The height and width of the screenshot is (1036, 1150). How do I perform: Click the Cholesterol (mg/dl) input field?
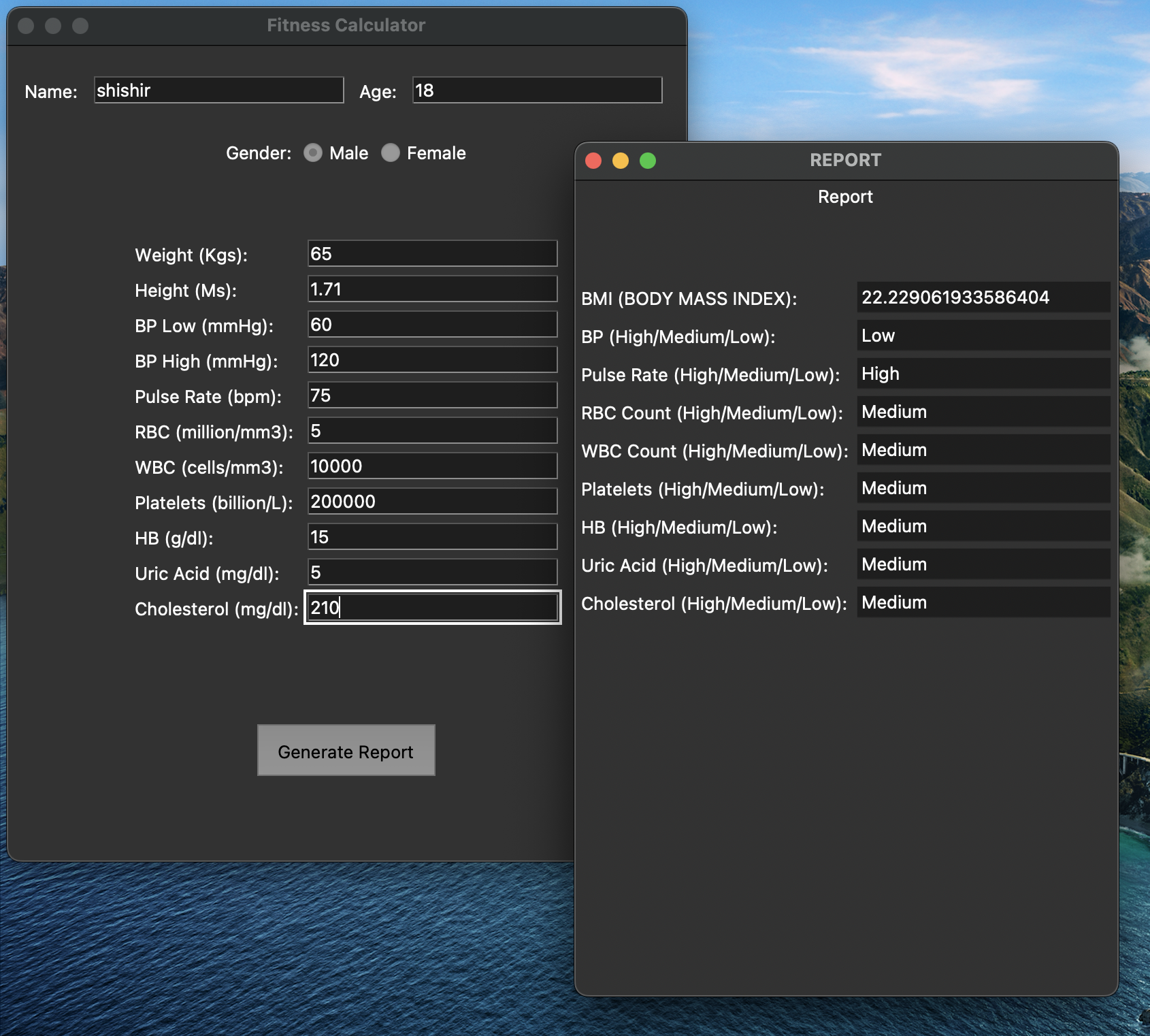[433, 607]
